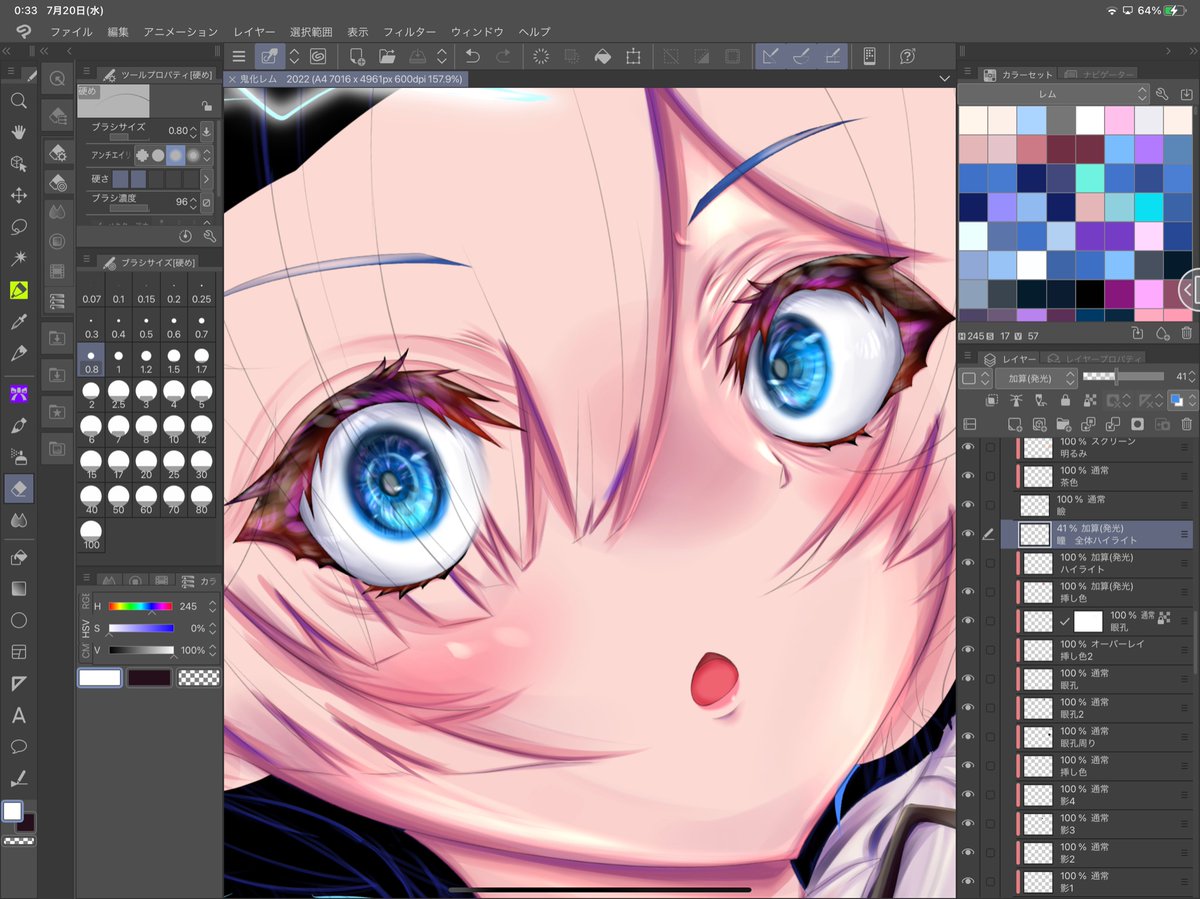Open the フィルター menu
The height and width of the screenshot is (899, 1200).
click(x=409, y=32)
